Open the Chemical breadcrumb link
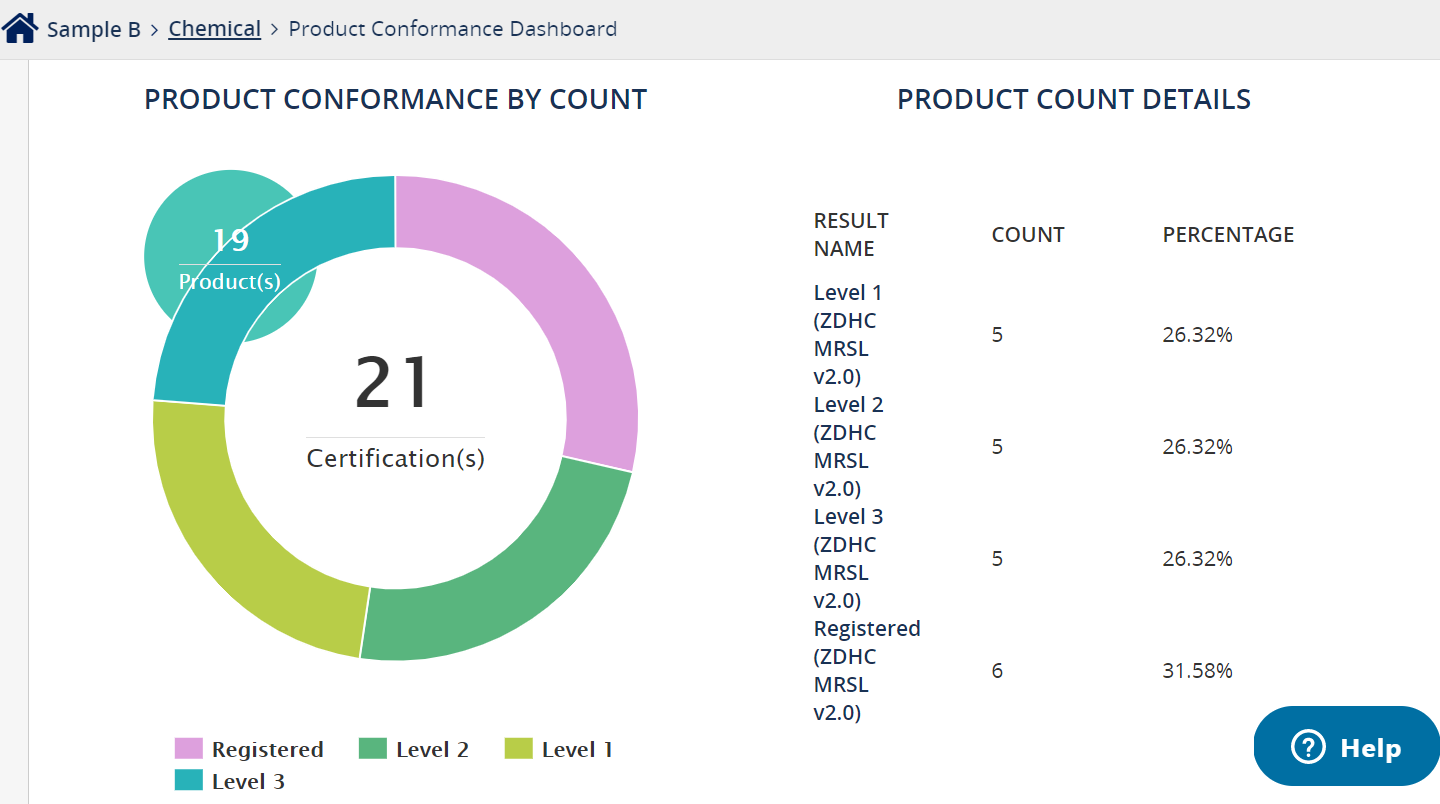 [x=215, y=29]
